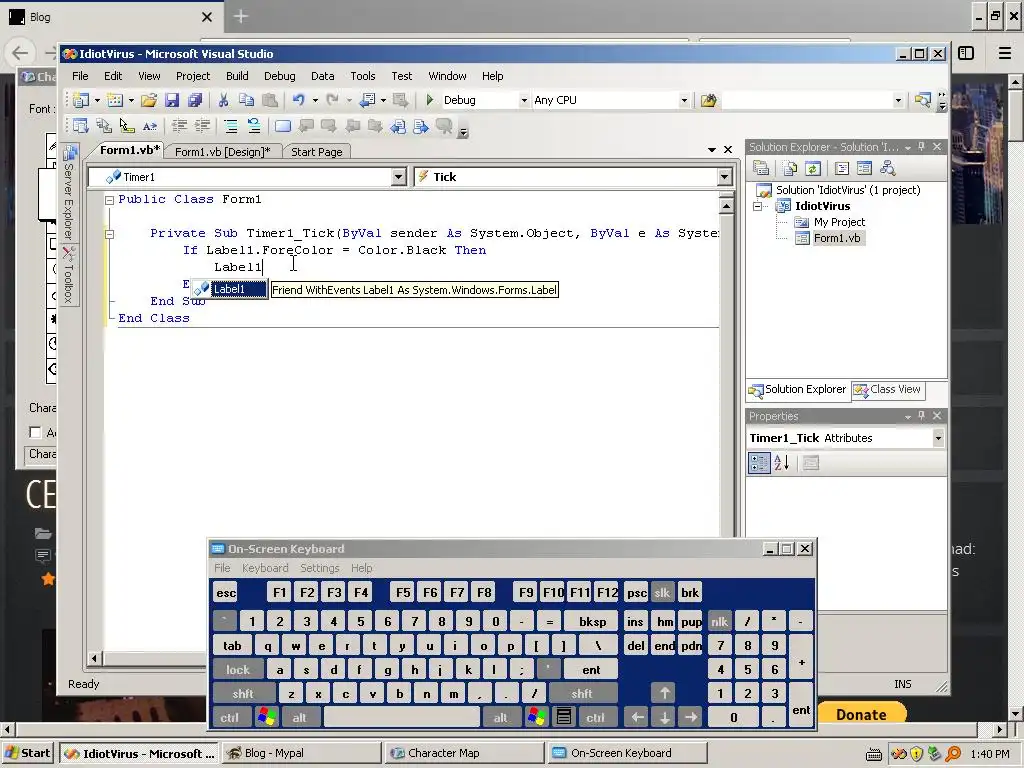The image size is (1024, 768).
Task: Toggle auto-hide pin on Solution Explorer panel
Action: 921,147
